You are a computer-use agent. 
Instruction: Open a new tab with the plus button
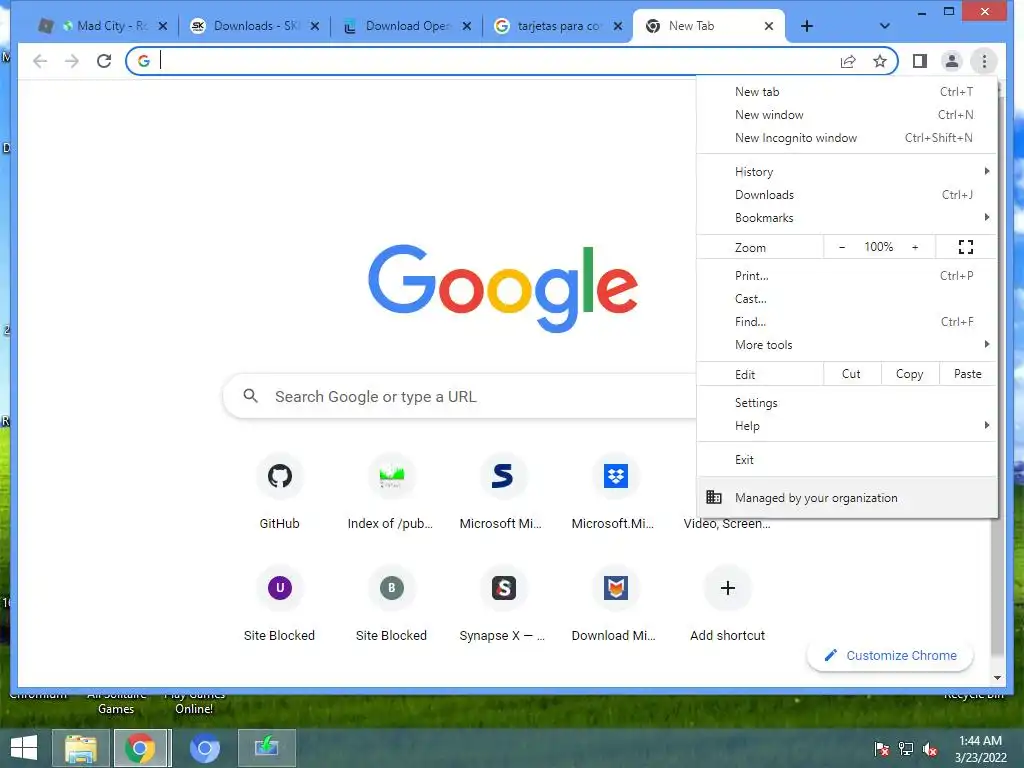807,26
